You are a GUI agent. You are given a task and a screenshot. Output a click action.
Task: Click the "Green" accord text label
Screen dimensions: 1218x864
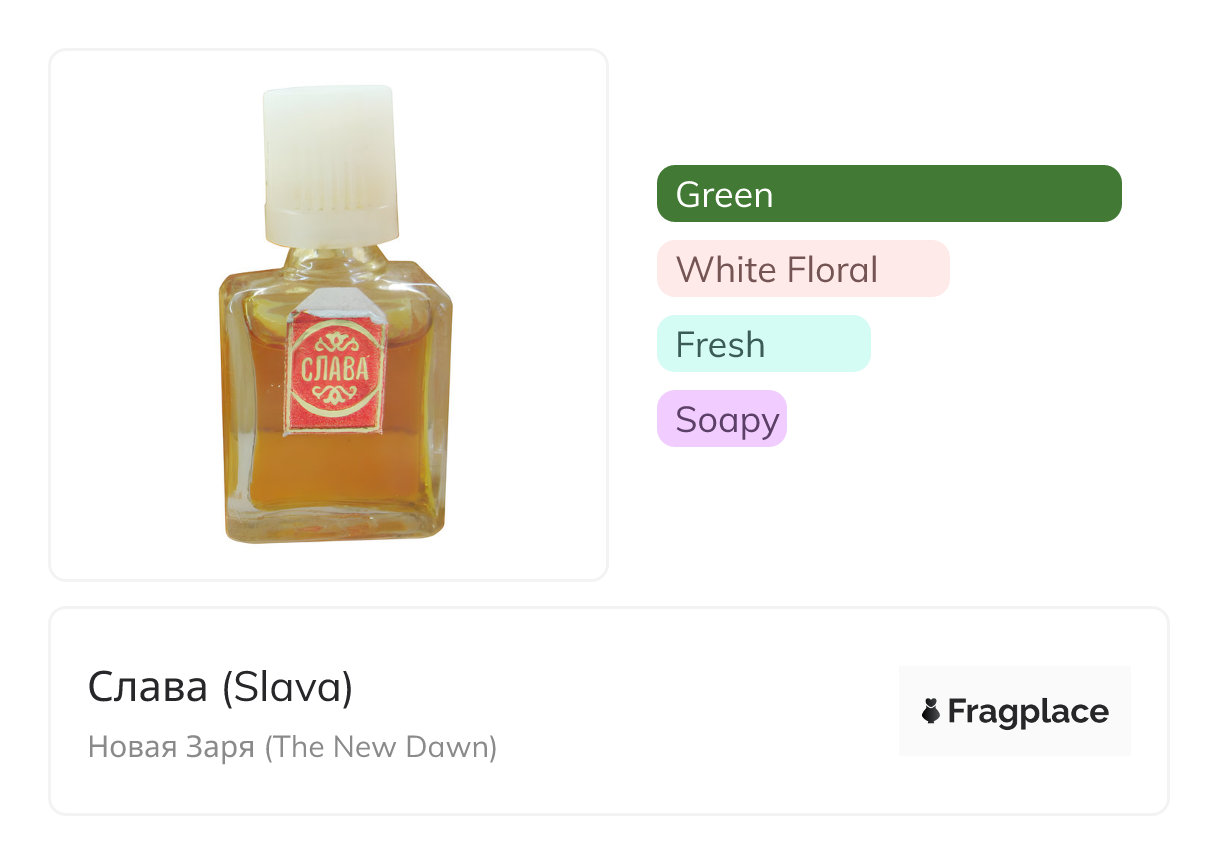(724, 195)
